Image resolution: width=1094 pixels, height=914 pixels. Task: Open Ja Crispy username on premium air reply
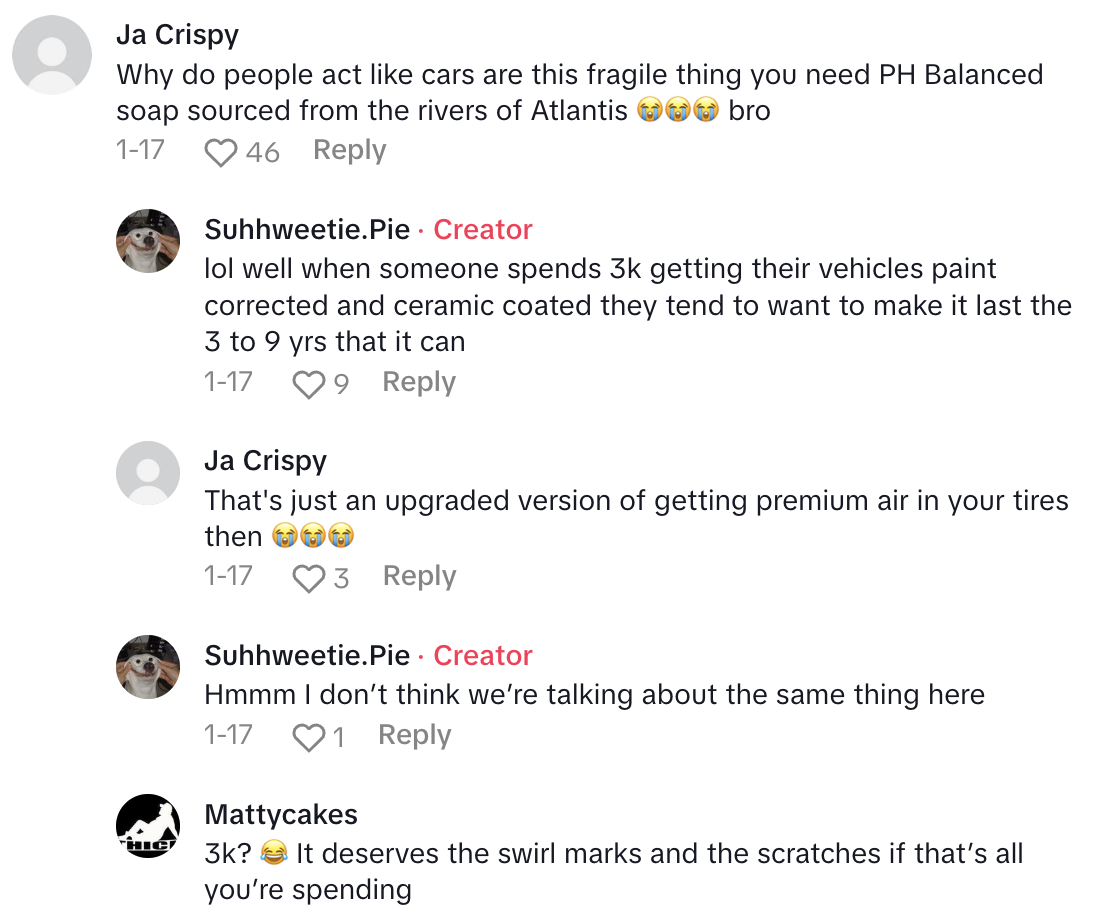[265, 461]
